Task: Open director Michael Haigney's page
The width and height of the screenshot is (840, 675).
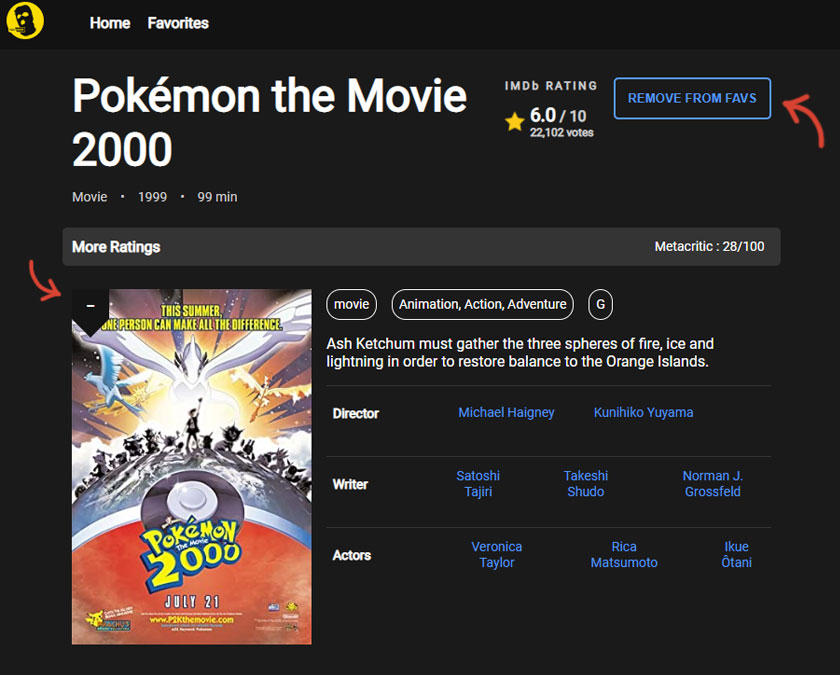Action: (506, 412)
